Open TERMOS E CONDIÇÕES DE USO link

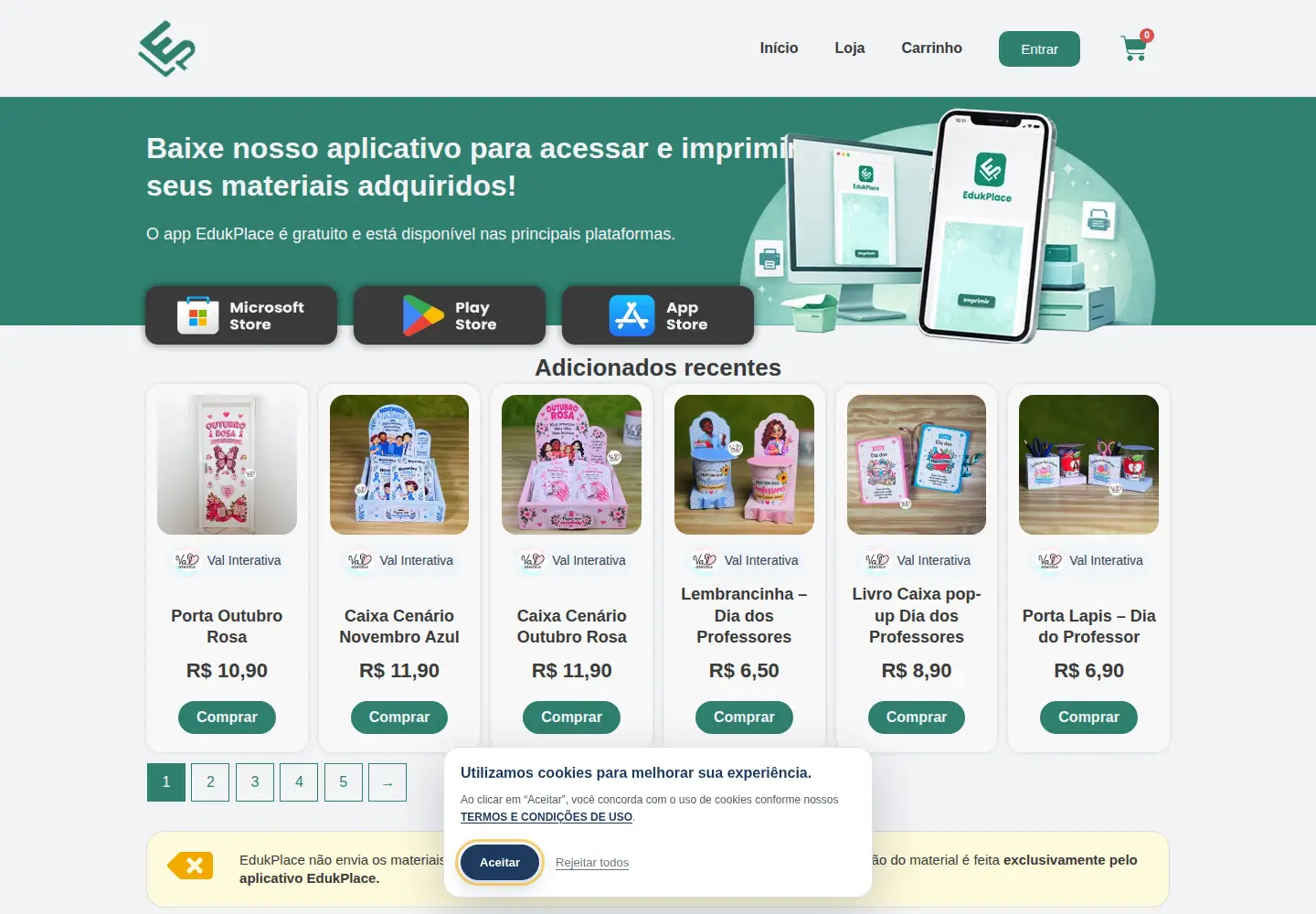547,817
